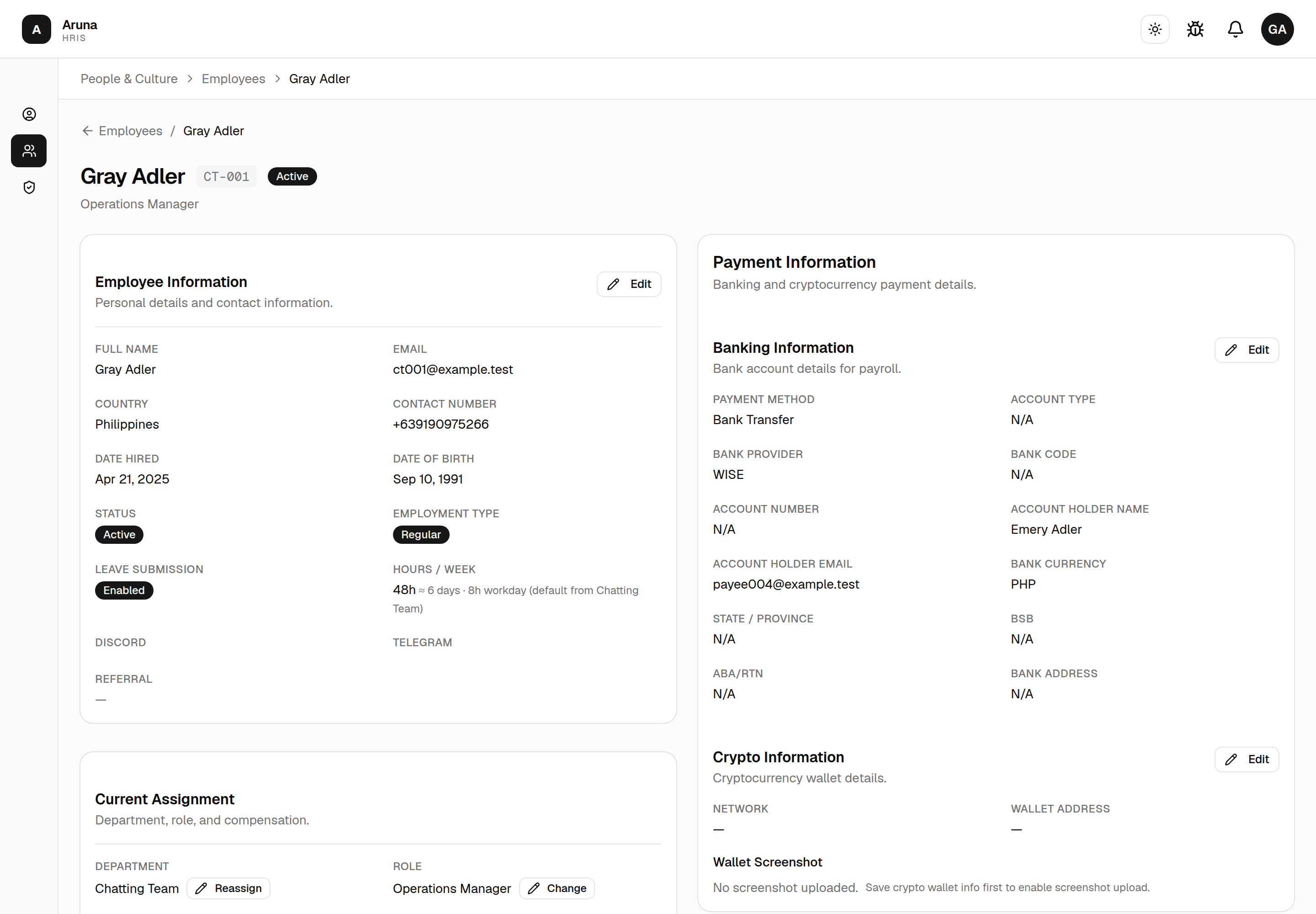Viewport: 1316px width, 914px height.
Task: Edit the Employee Information section
Action: (x=629, y=284)
